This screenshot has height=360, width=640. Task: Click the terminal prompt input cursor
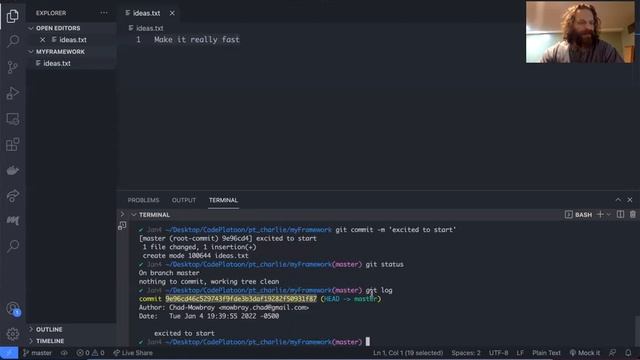pos(367,342)
